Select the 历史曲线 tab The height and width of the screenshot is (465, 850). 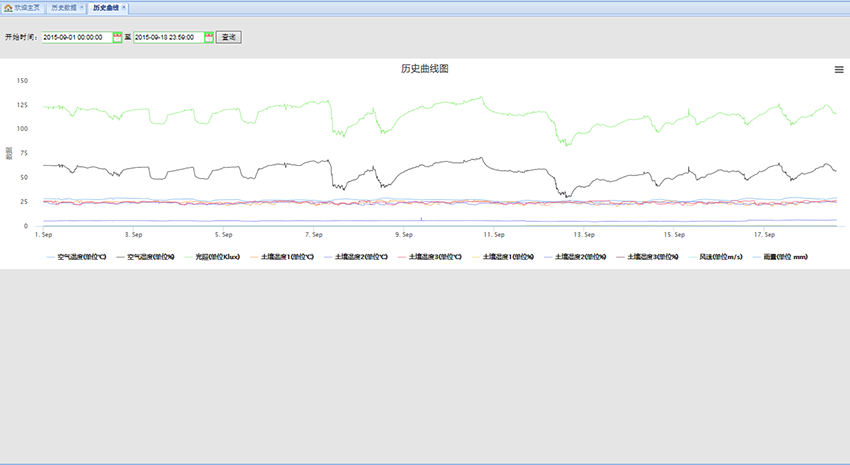click(104, 7)
